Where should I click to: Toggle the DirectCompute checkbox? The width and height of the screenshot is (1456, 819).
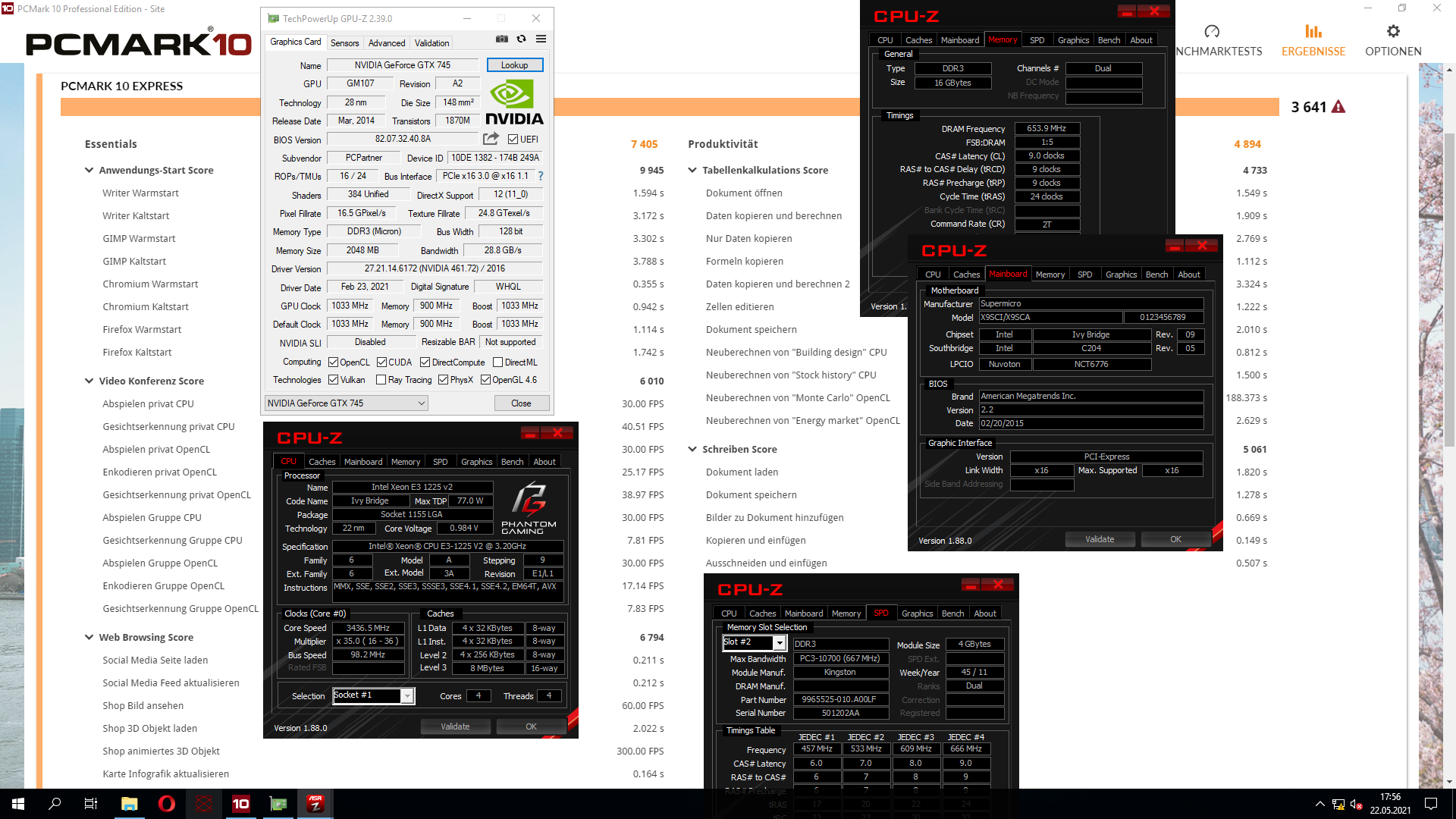(x=425, y=362)
